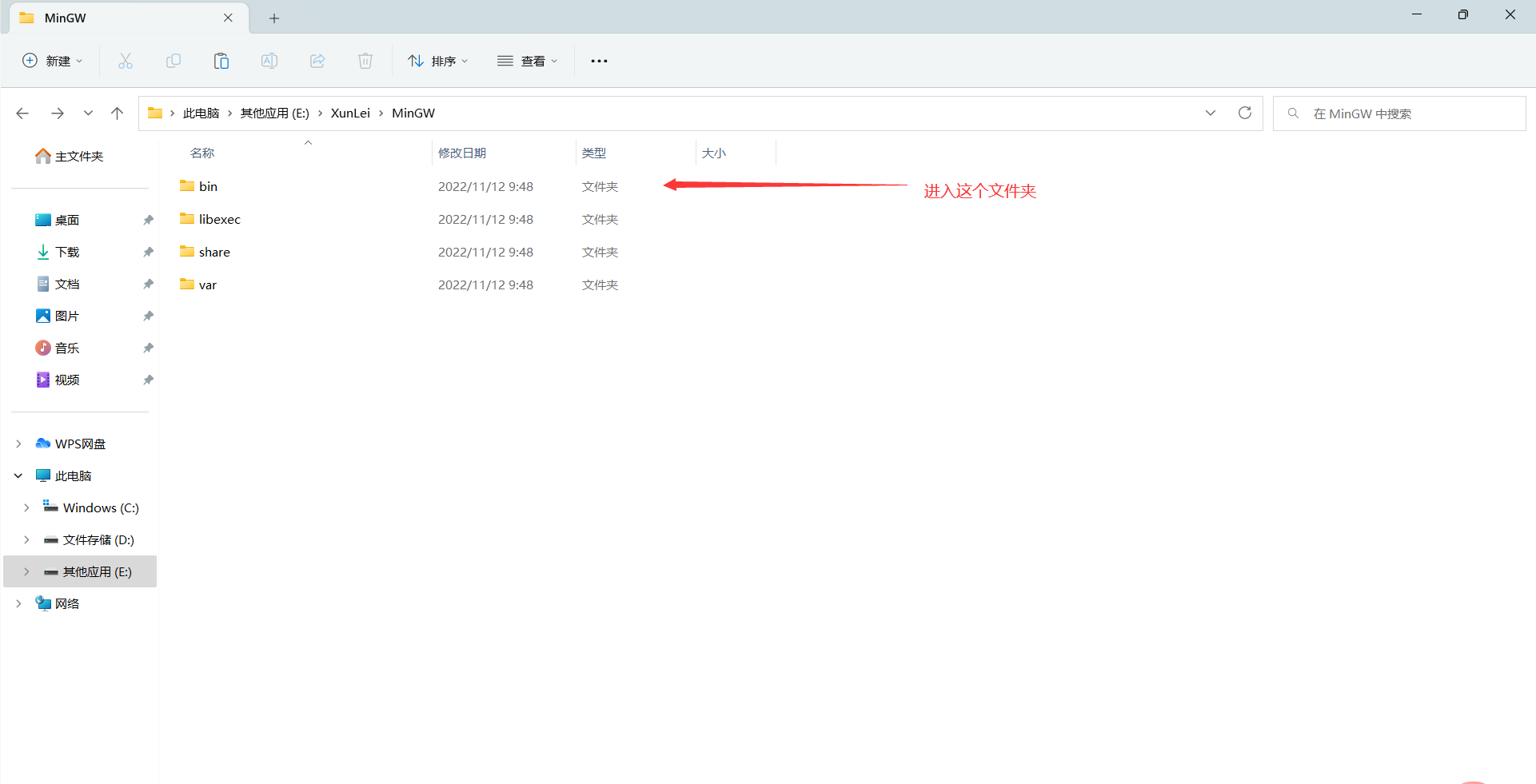Go up one folder level
This screenshot has width=1536, height=784.
tap(118, 113)
